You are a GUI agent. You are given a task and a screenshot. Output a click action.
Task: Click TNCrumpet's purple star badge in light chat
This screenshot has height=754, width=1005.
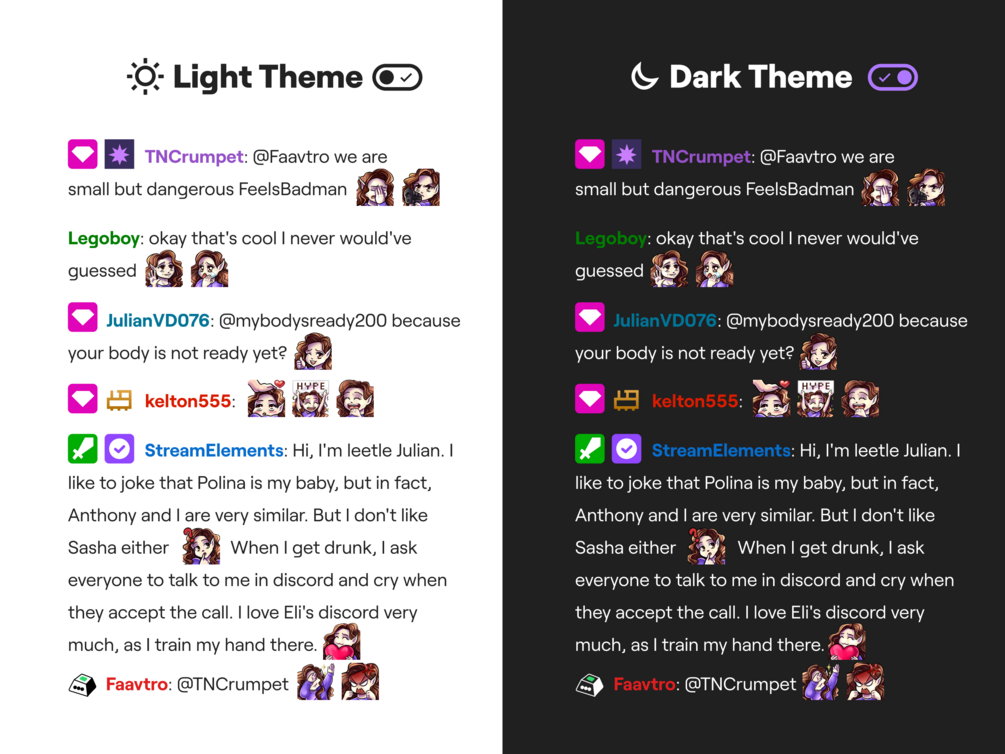(x=119, y=155)
